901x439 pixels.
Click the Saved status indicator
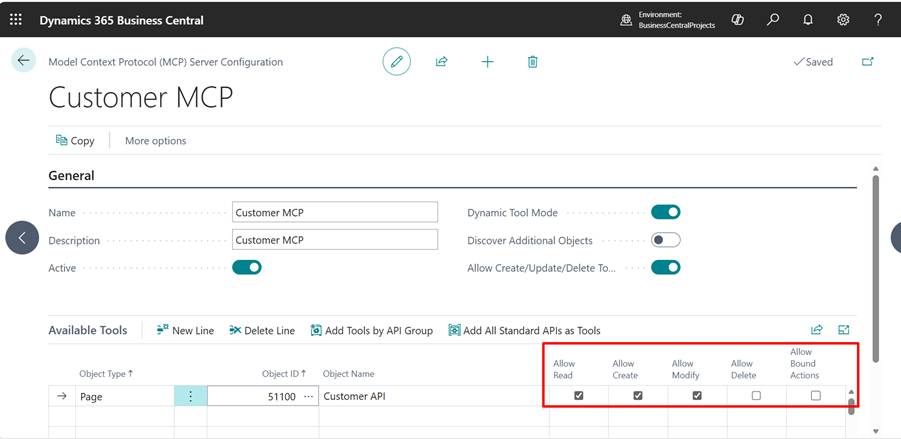(813, 62)
